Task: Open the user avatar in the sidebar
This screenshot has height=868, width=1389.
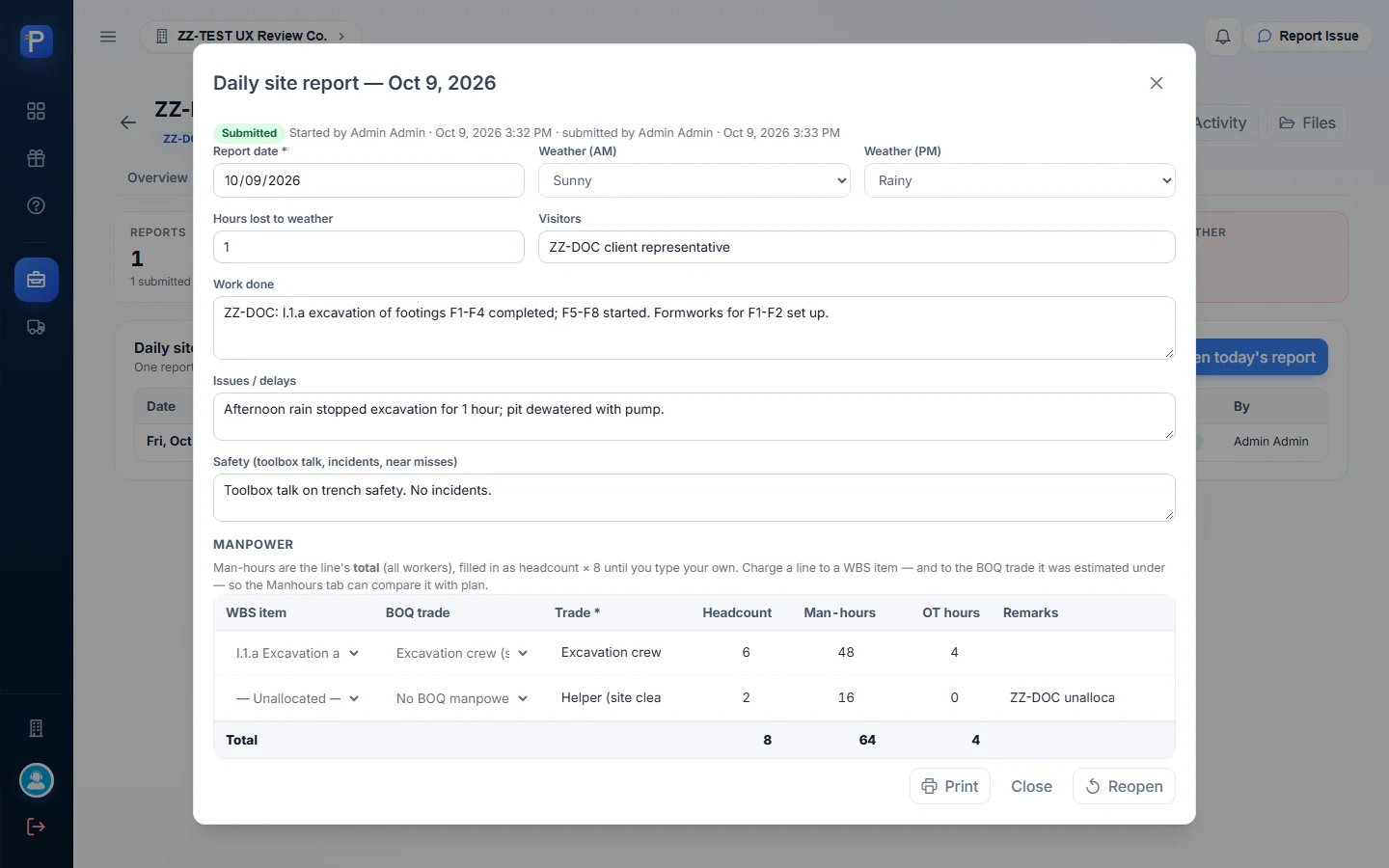Action: [x=37, y=780]
